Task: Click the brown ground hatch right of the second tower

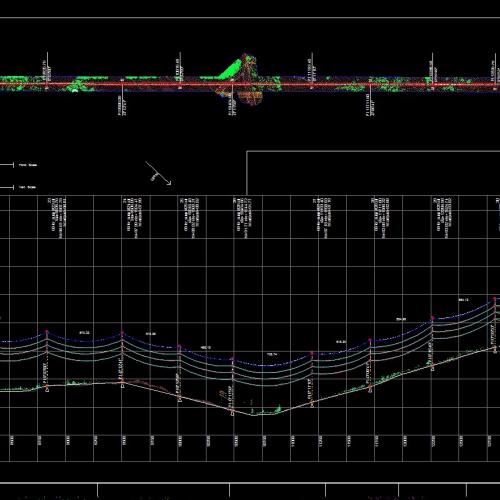Action: coord(147,384)
